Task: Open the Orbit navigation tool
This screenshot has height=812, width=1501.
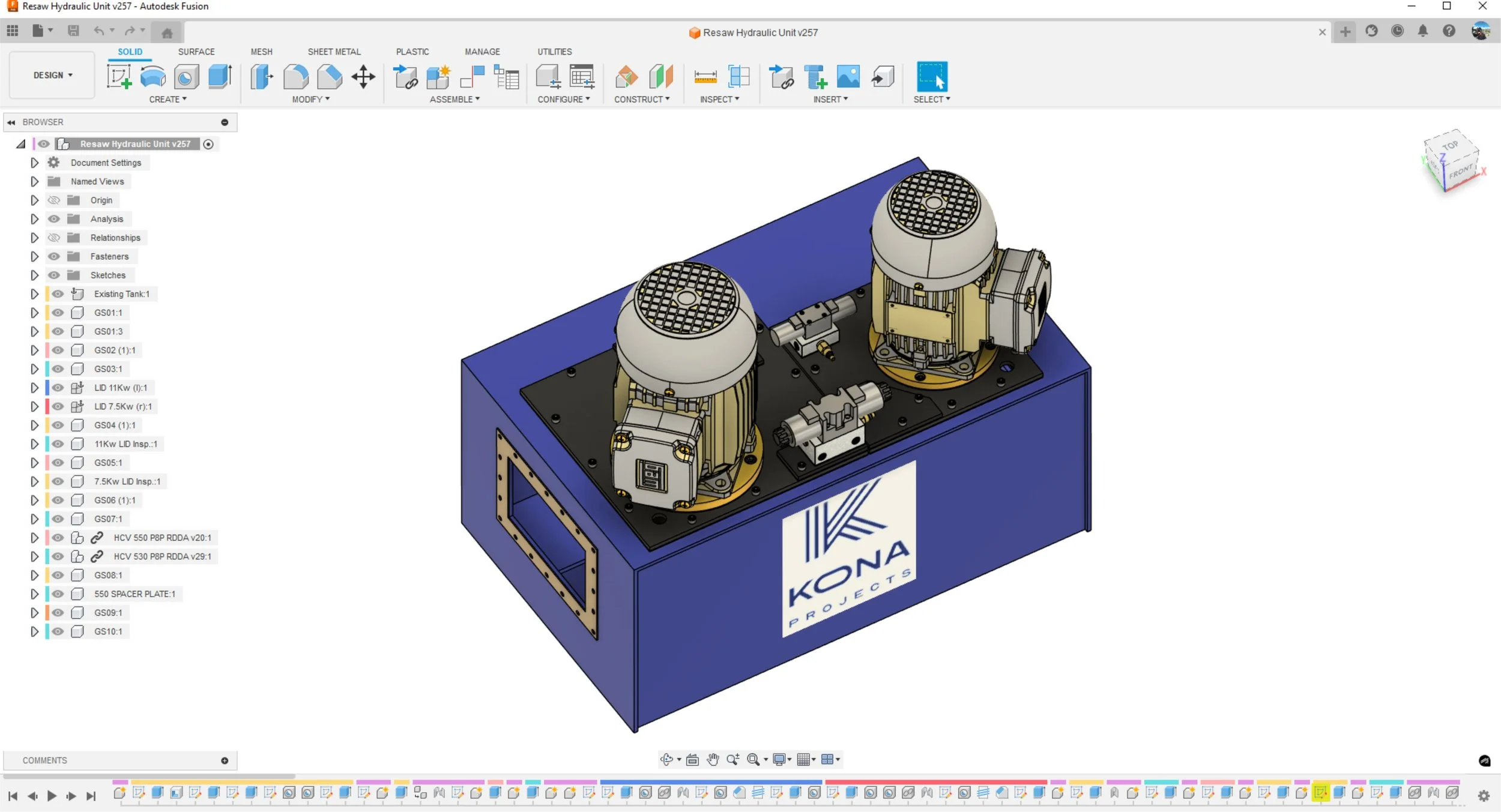Action: (666, 760)
